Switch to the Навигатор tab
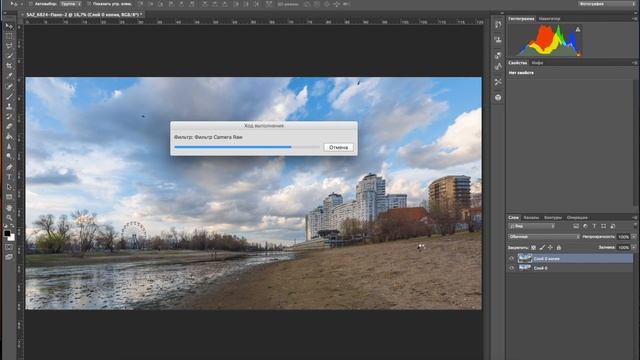Viewport: 640px width, 360px height. click(x=549, y=19)
